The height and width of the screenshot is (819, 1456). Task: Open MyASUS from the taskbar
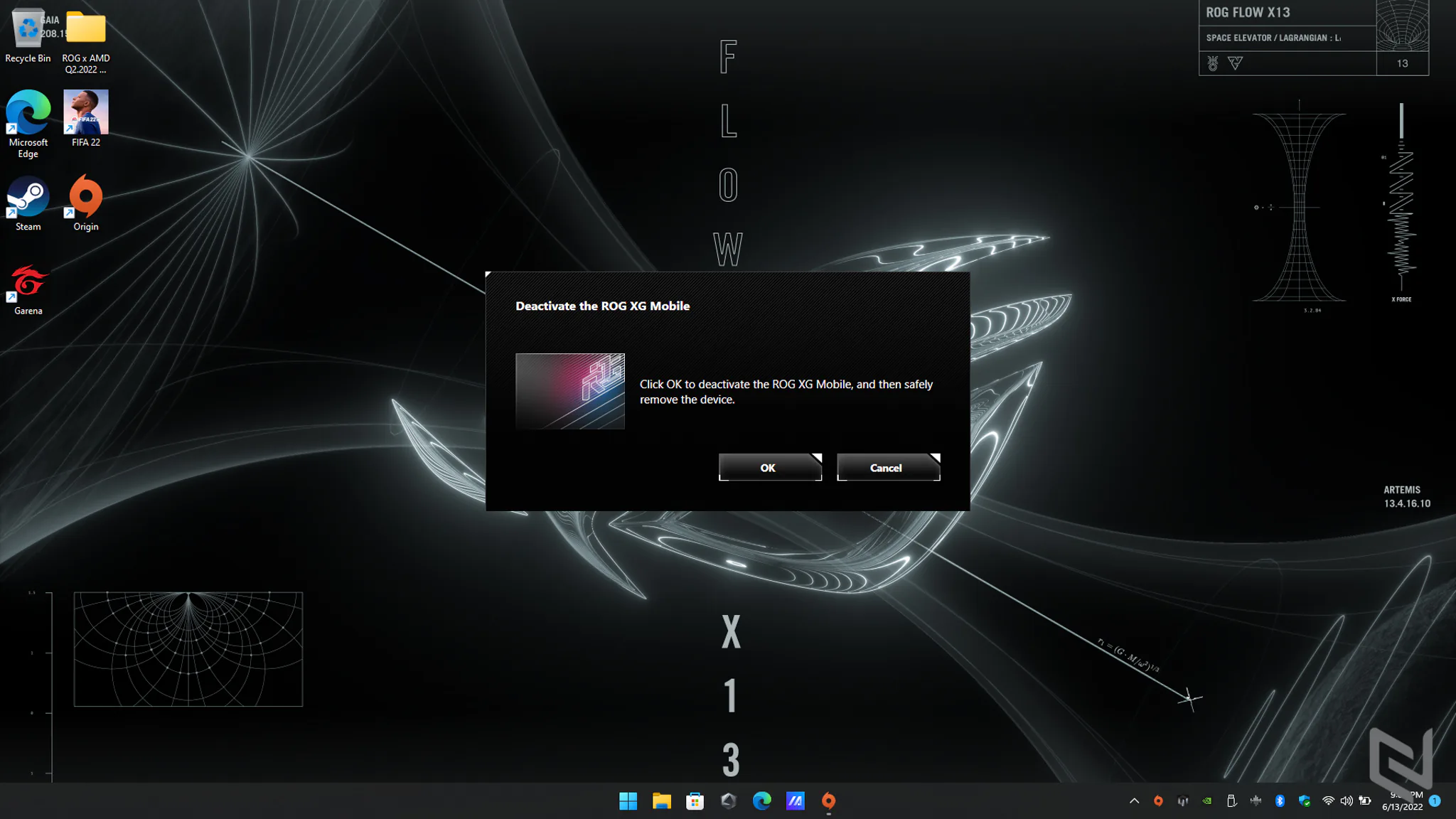(795, 801)
